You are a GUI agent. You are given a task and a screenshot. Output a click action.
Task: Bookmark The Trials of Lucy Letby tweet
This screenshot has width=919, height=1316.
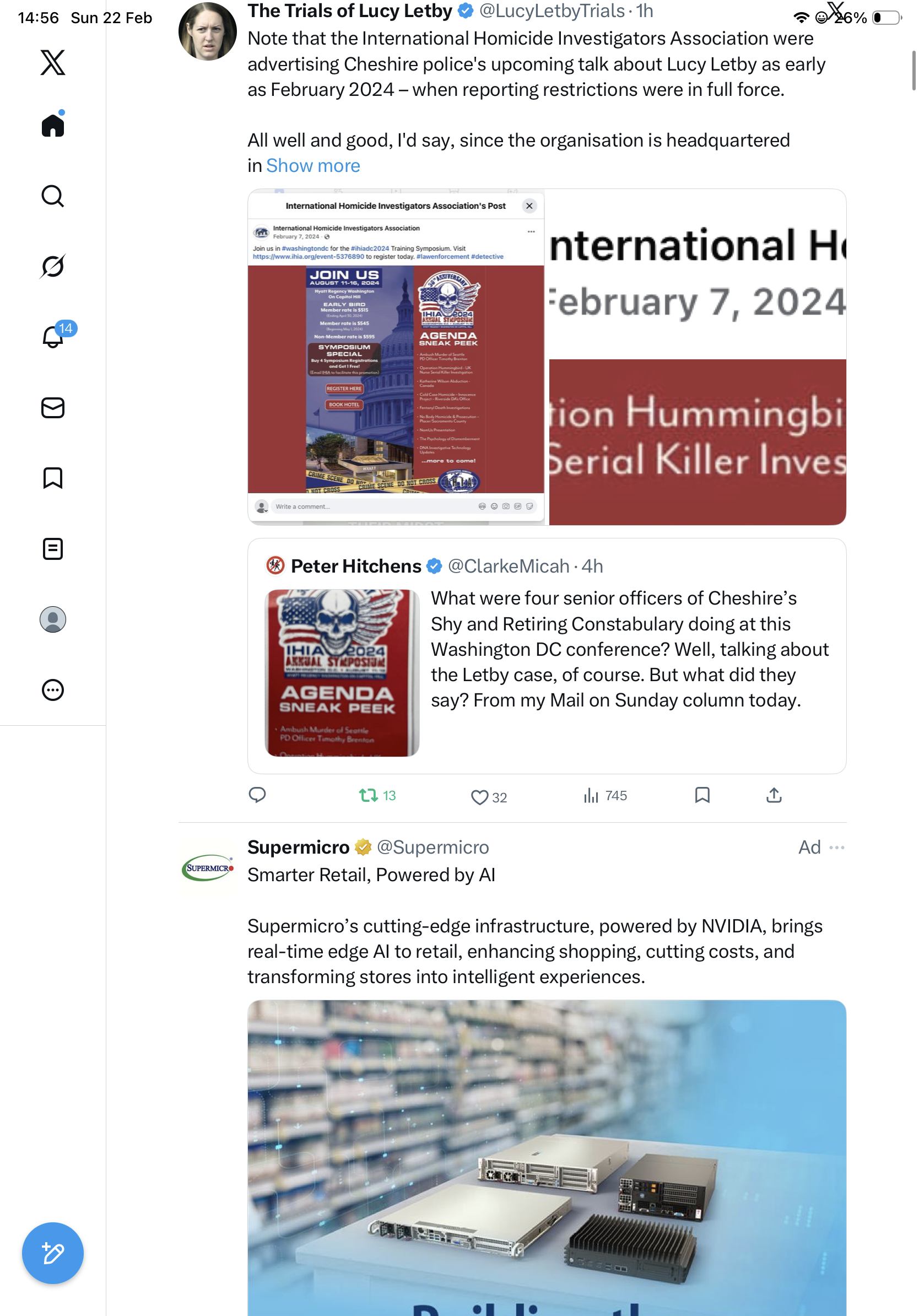click(702, 795)
